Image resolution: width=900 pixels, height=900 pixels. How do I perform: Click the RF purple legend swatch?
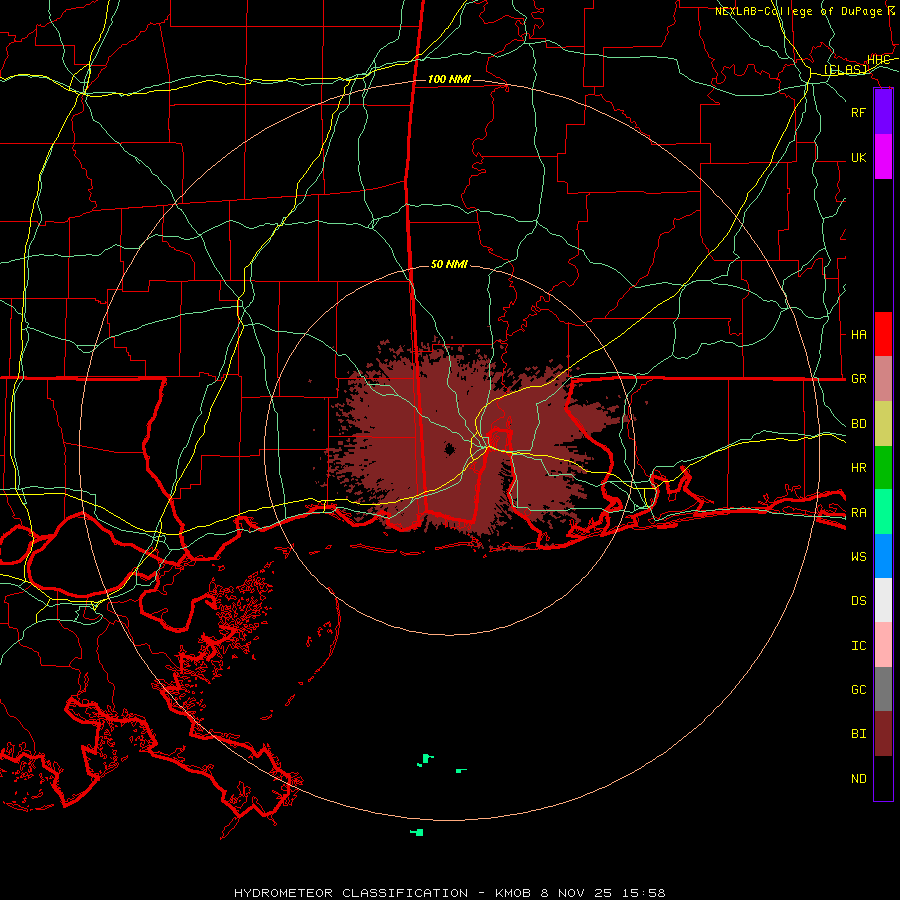tap(883, 112)
